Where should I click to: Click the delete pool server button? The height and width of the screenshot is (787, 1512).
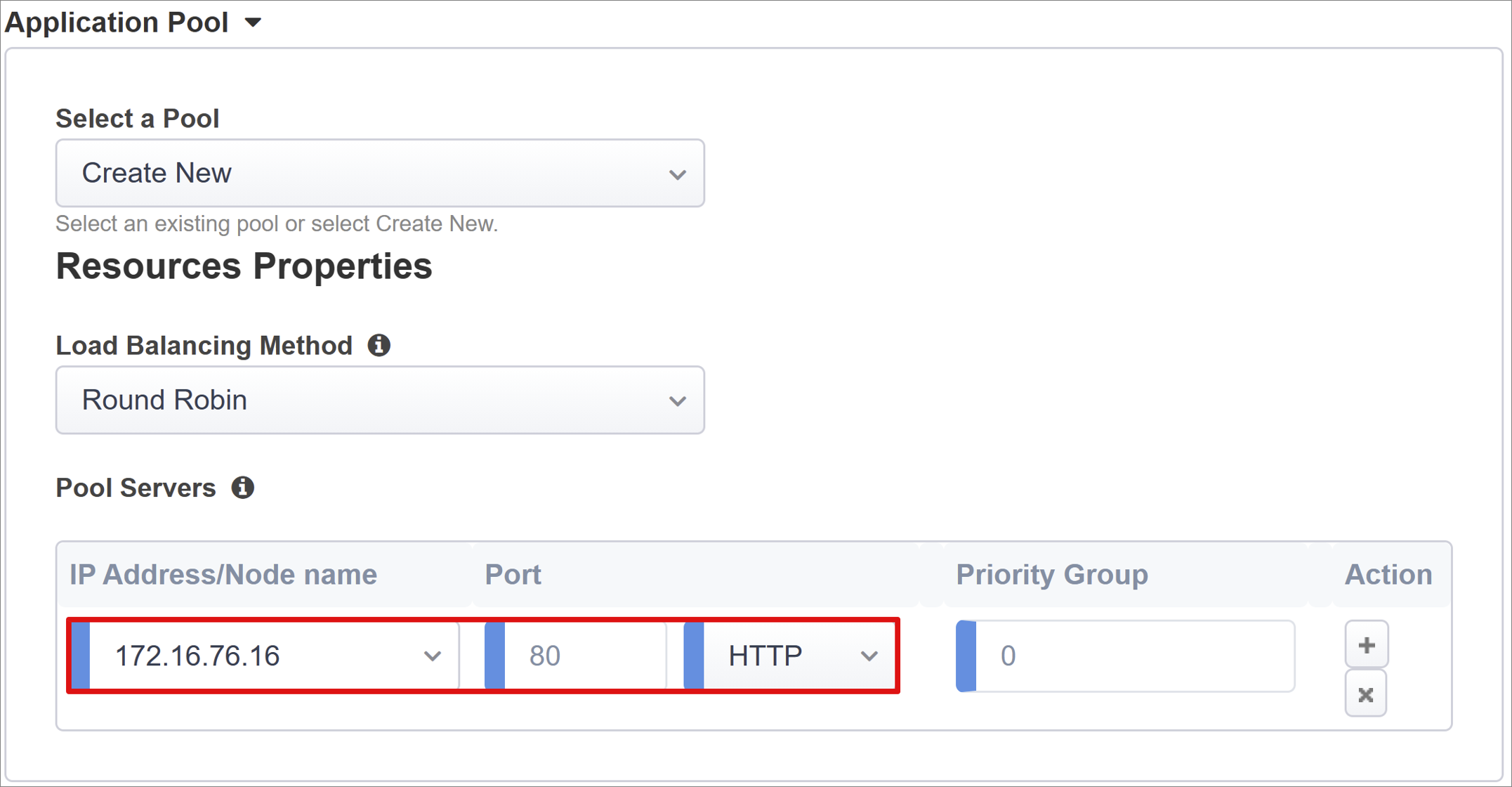click(1365, 694)
